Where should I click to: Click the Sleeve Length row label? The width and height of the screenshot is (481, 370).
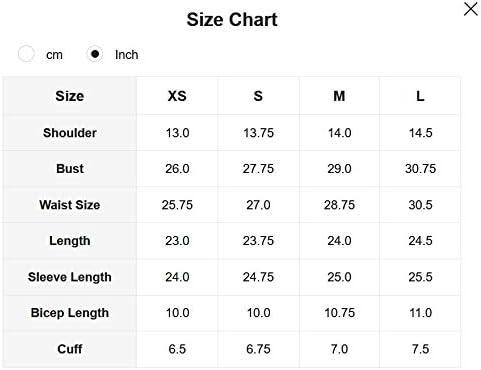pyautogui.click(x=70, y=277)
